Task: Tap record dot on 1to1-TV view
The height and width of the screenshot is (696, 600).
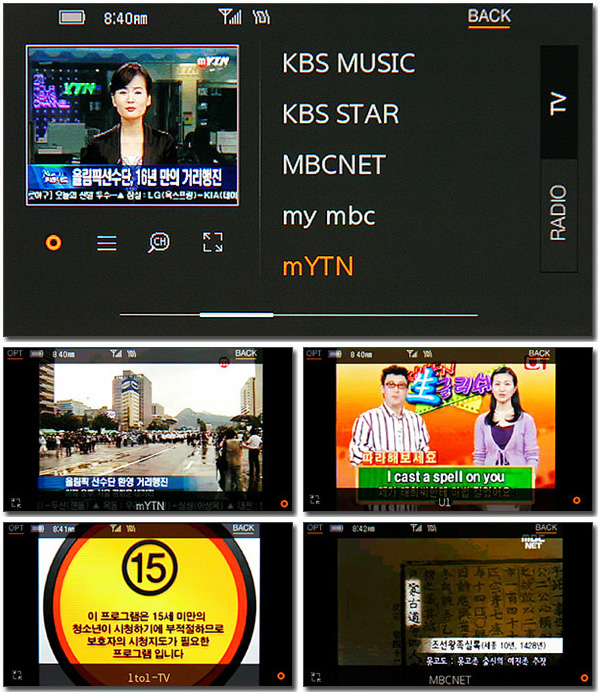Action: point(280,676)
